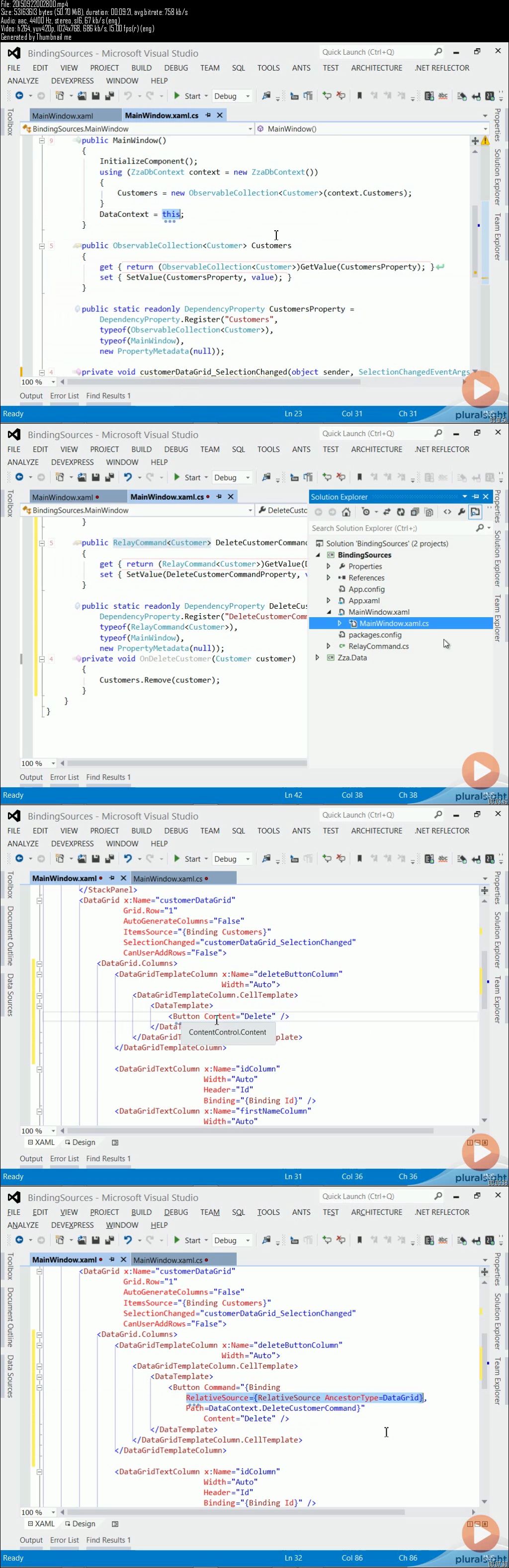This screenshot has width=509, height=1568.
Task: Click vertical split icon at XAML bar right, Ln 31 frame
Action: [469, 1142]
